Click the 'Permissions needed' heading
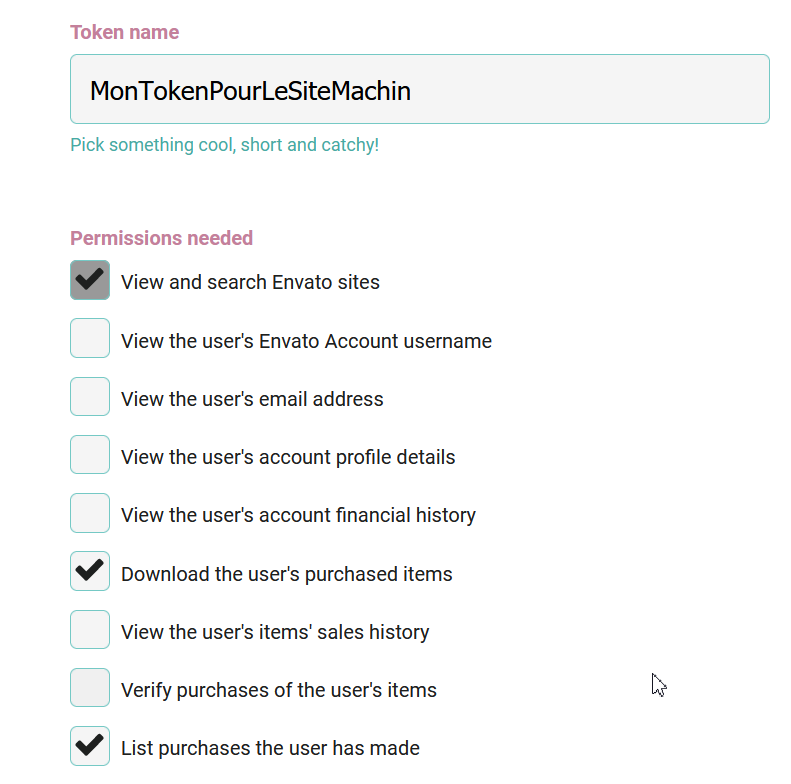This screenshot has height=784, width=791. coord(161,238)
